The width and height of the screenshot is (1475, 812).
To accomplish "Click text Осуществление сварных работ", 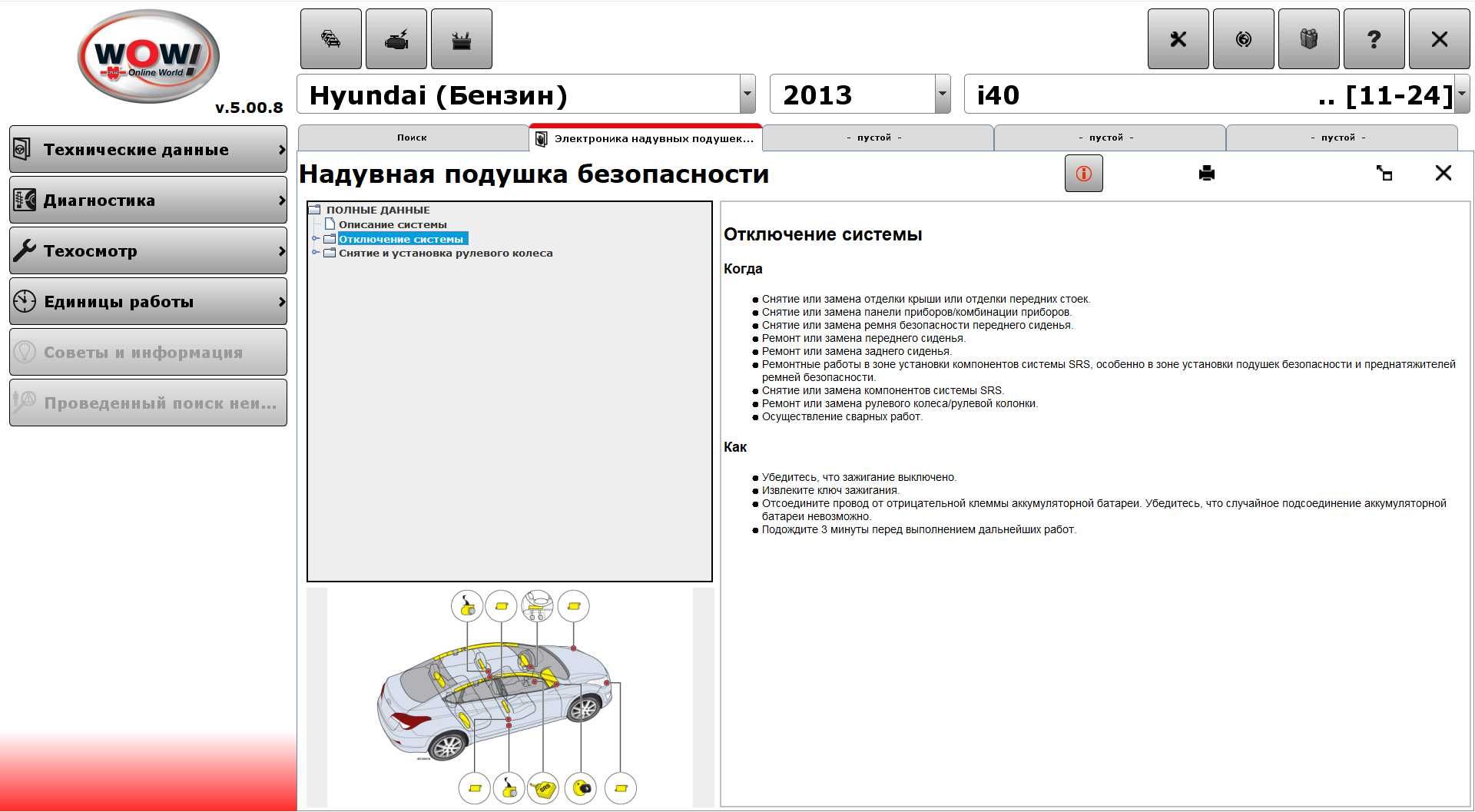I will coord(842,416).
